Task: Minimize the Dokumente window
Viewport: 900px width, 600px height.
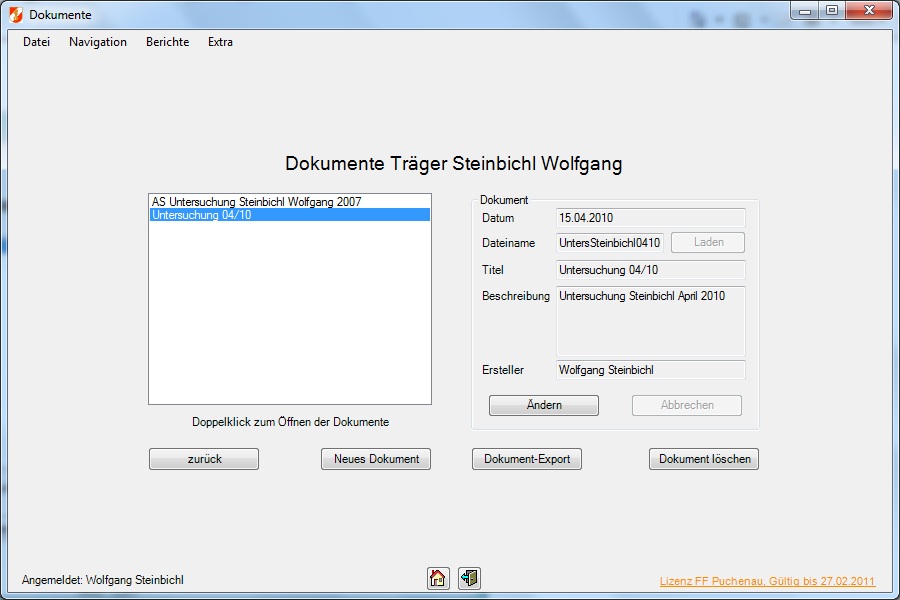Action: [x=805, y=10]
